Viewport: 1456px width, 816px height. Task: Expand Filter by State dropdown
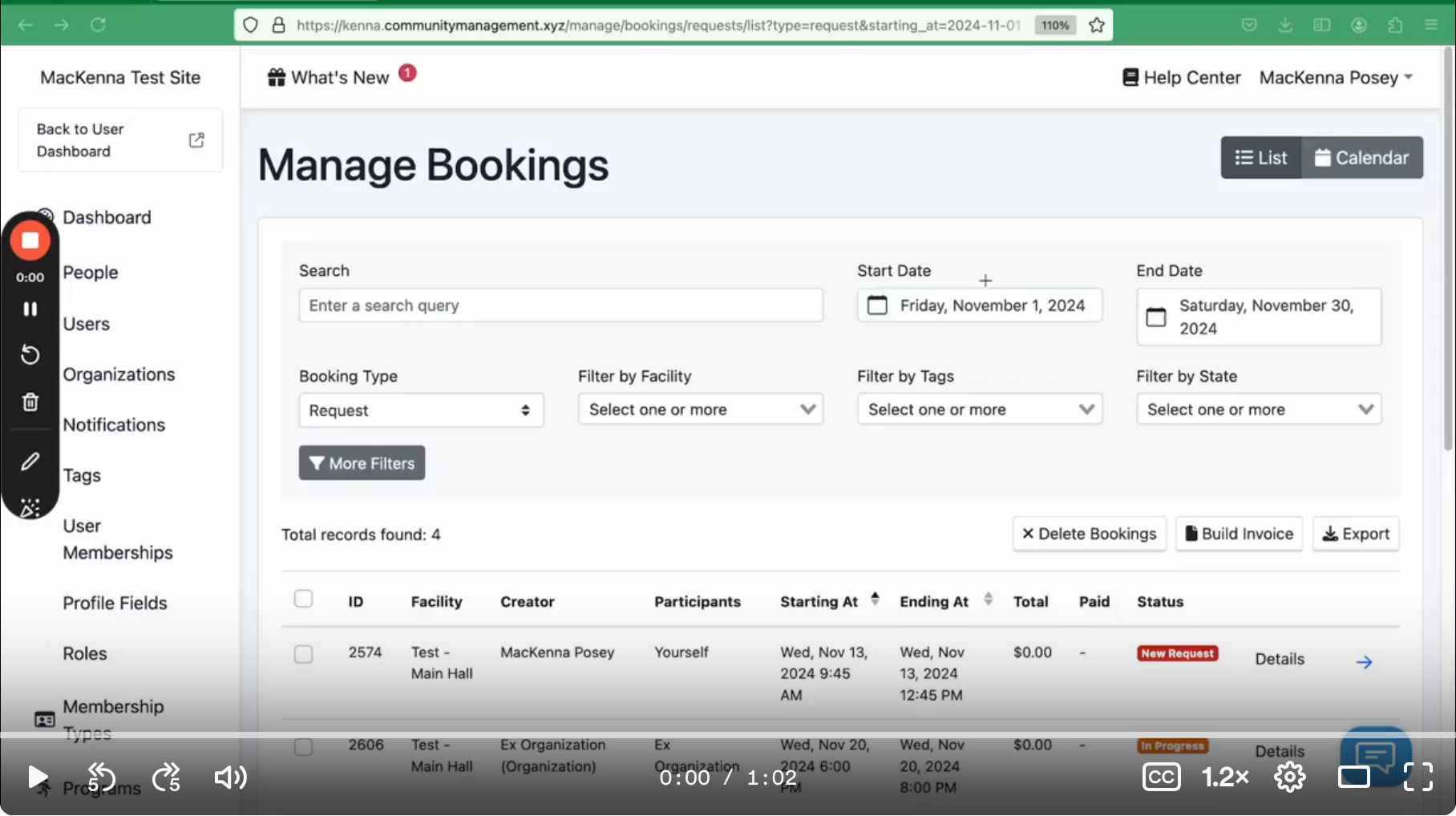pos(1258,410)
